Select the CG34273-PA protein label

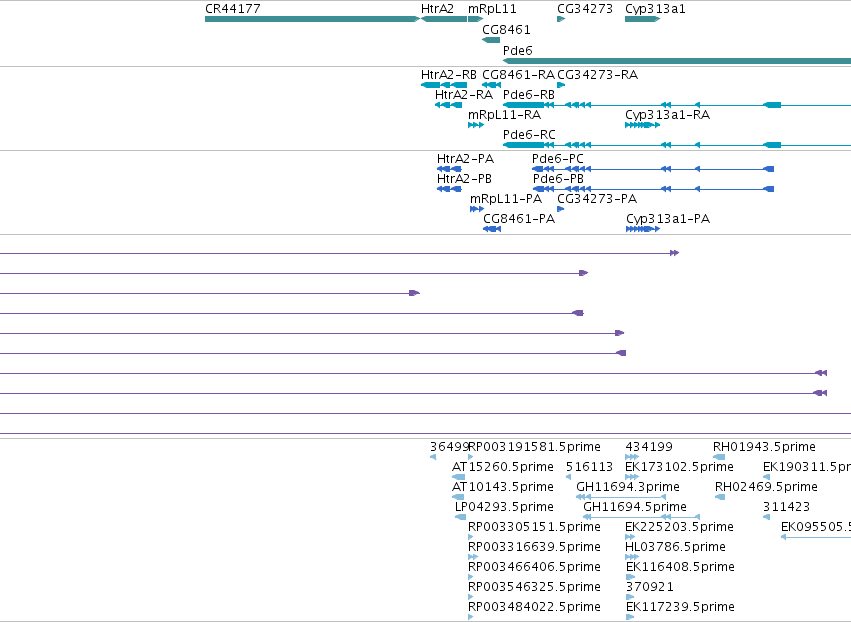tap(597, 199)
